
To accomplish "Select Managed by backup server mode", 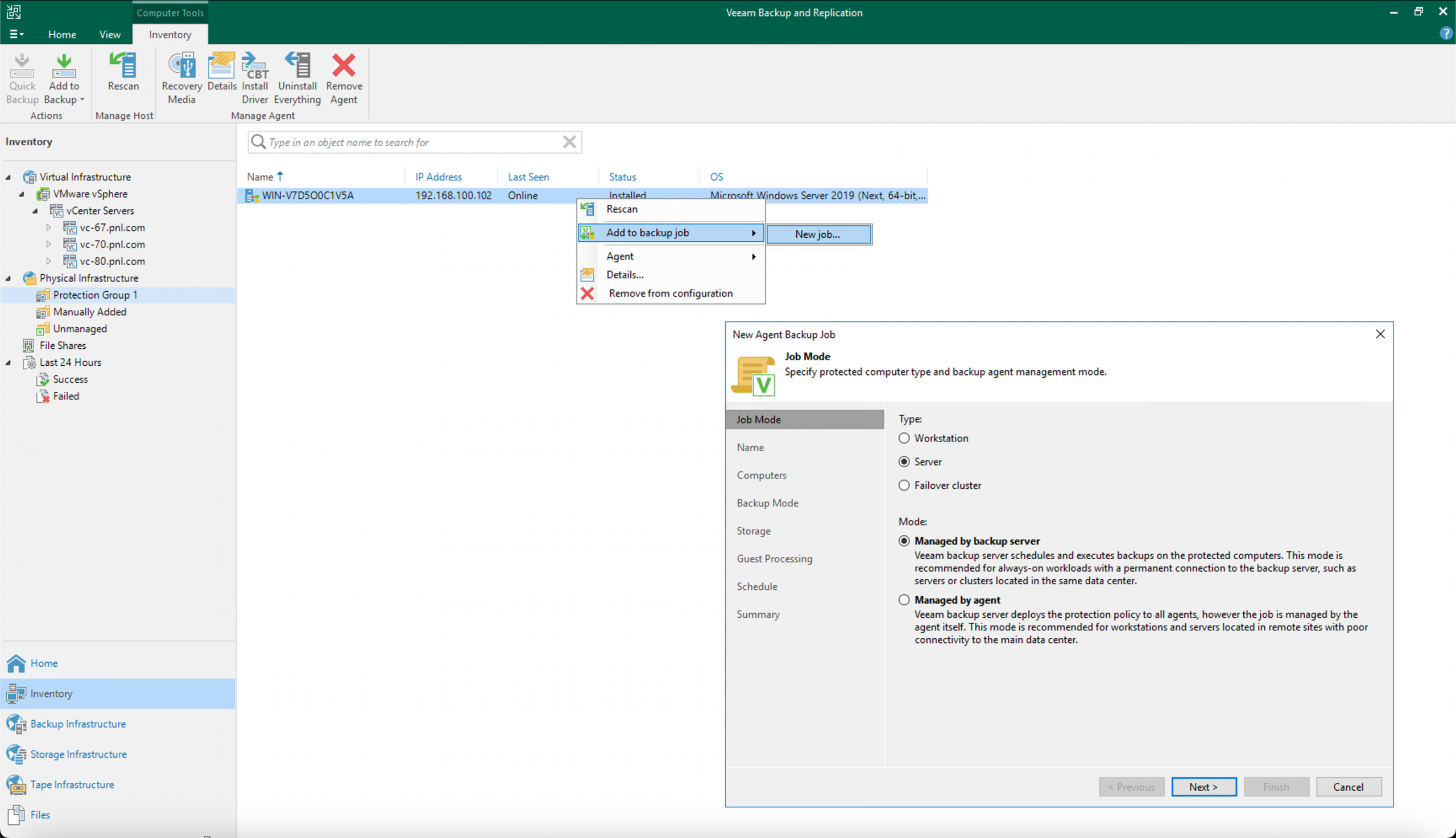I will (904, 541).
